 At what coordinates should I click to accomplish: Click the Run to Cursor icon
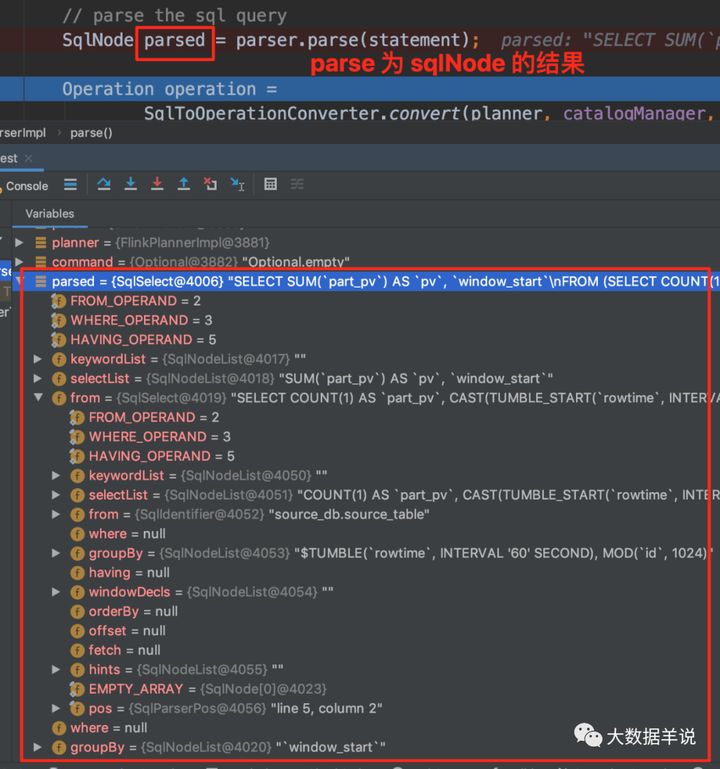click(x=237, y=184)
